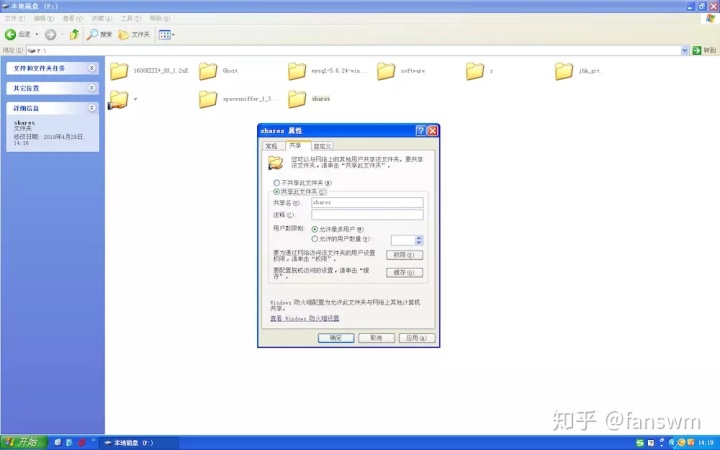The height and width of the screenshot is (450, 720).
Task: Click the 本地磁盘 (F:) taskbar button
Action: click(139, 443)
